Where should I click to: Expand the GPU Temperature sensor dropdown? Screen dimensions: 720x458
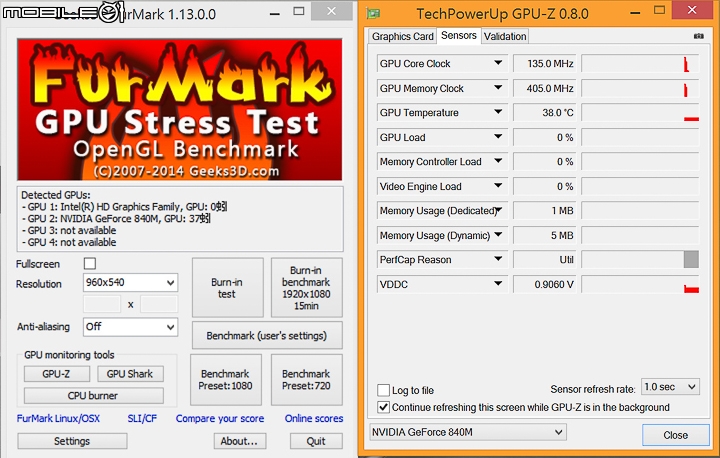click(x=498, y=112)
